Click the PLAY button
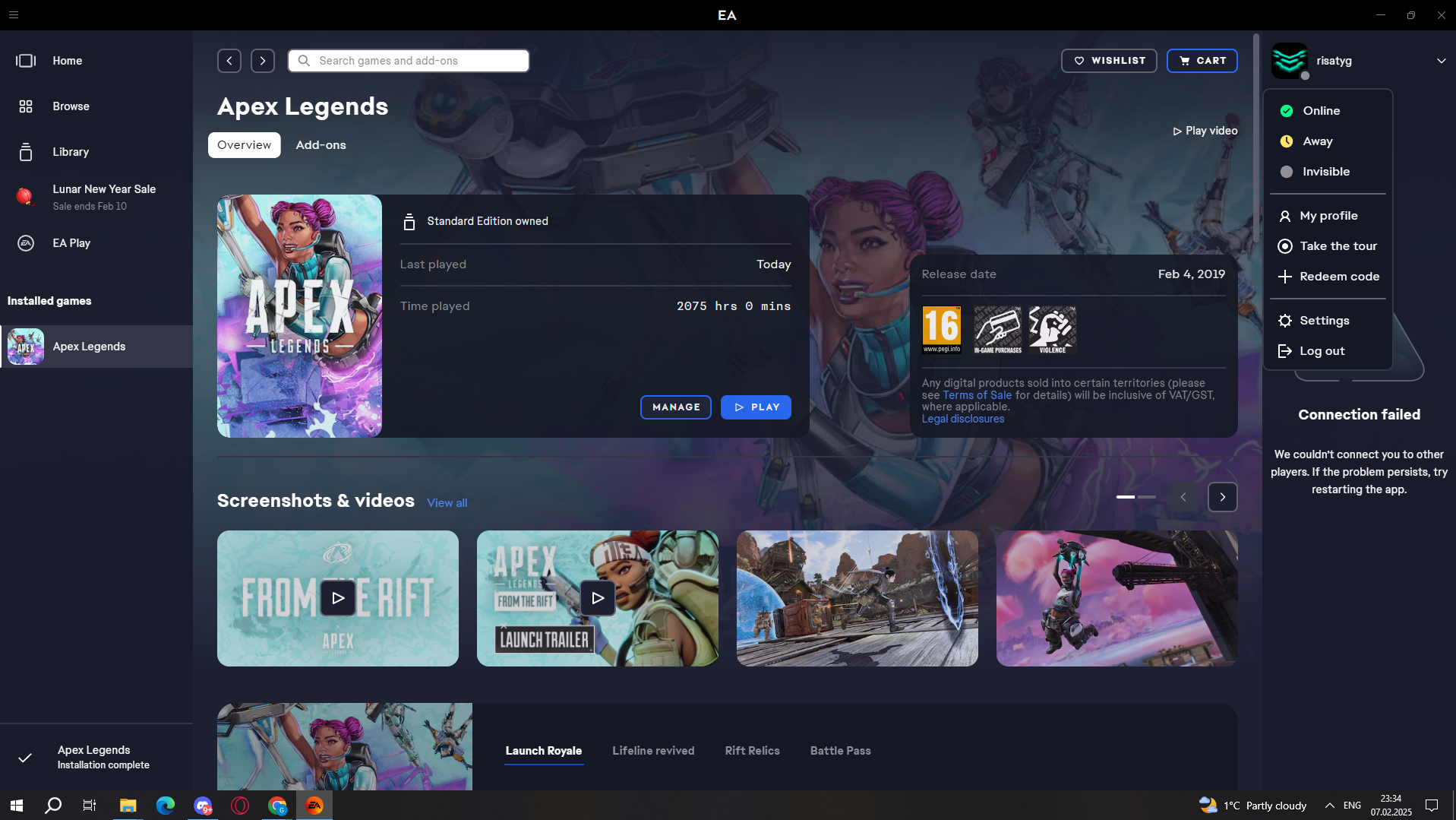1456x820 pixels. coord(756,407)
